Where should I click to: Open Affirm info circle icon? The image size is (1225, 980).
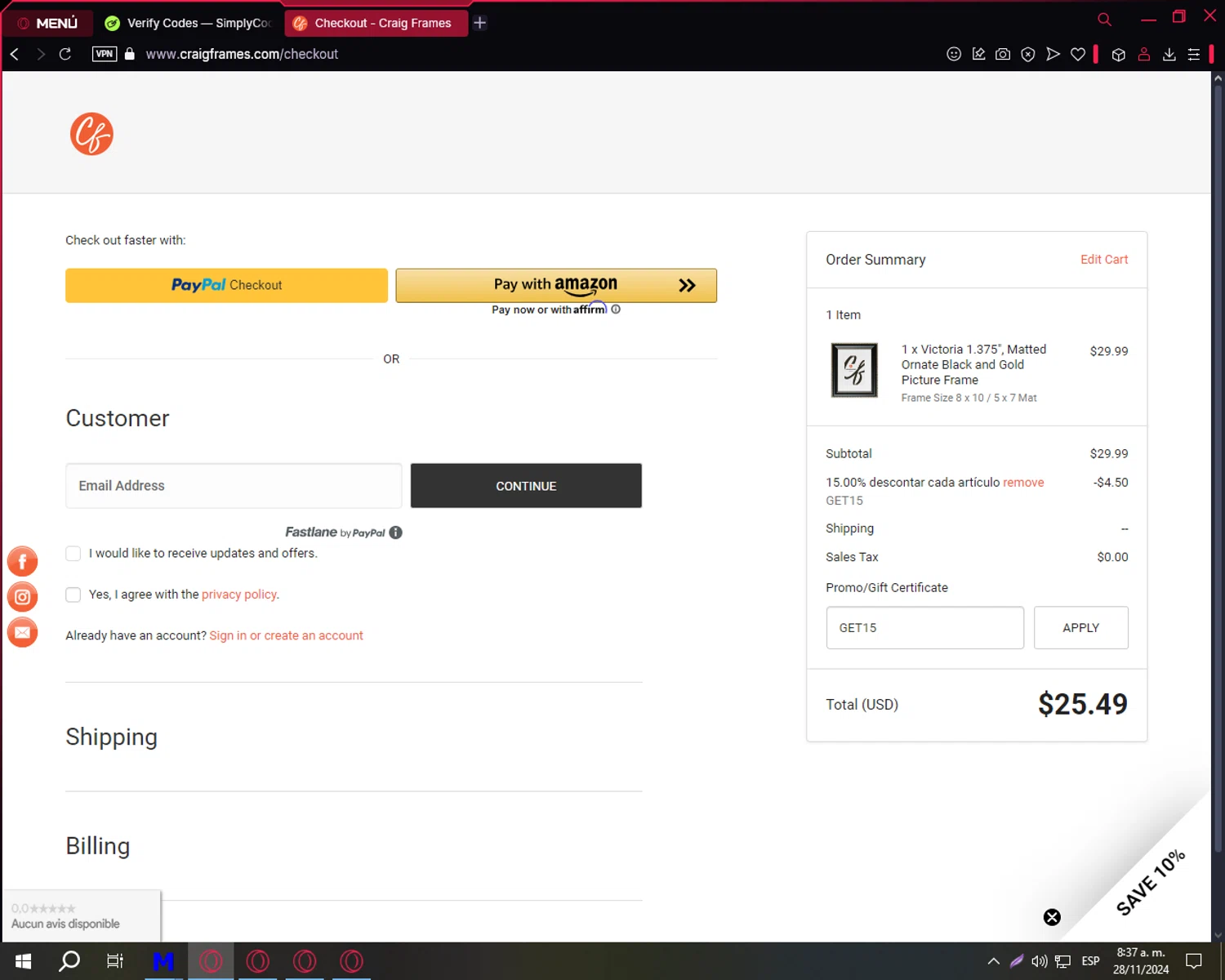pos(616,310)
